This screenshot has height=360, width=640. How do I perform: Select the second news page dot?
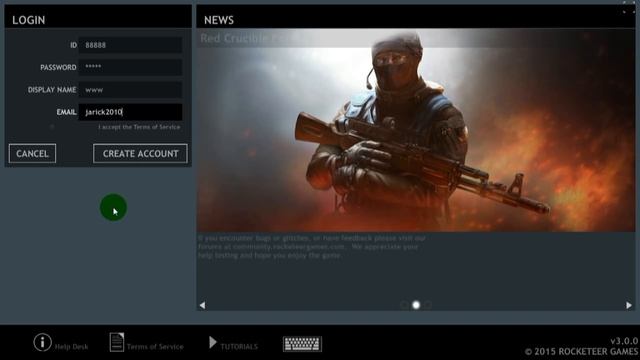coord(416,305)
